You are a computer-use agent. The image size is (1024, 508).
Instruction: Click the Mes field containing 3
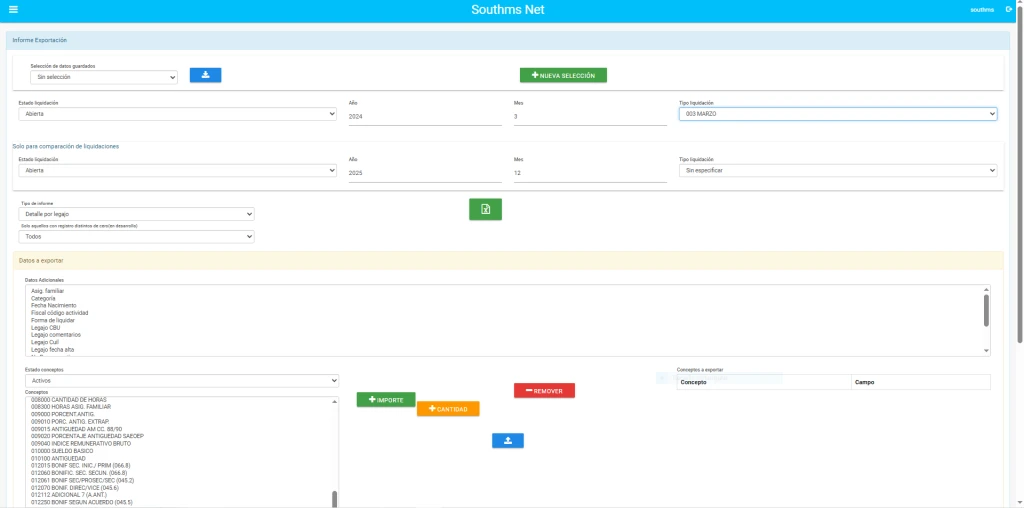[590, 117]
